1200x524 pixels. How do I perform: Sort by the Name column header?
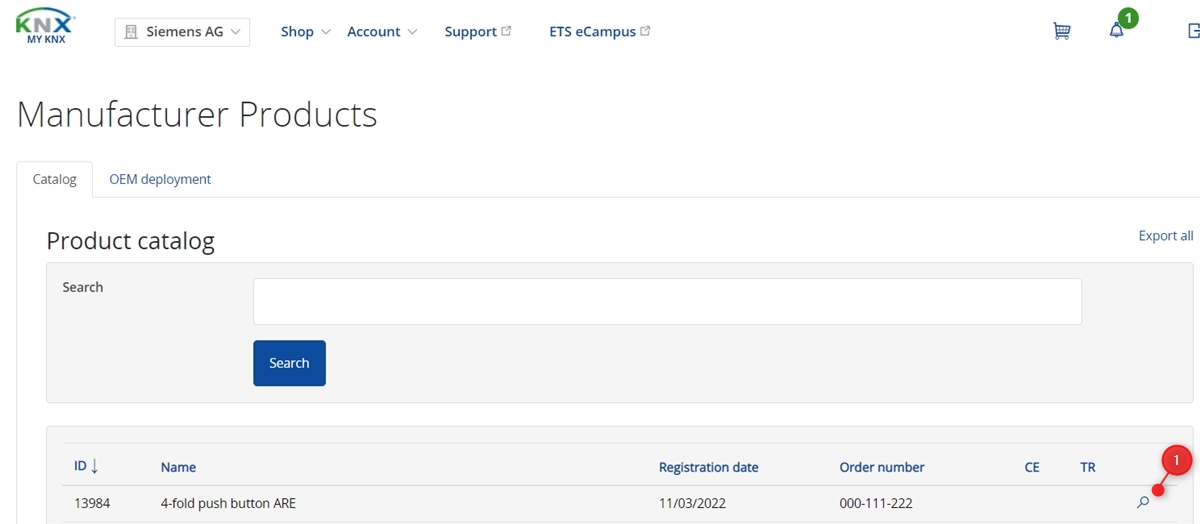(x=178, y=467)
